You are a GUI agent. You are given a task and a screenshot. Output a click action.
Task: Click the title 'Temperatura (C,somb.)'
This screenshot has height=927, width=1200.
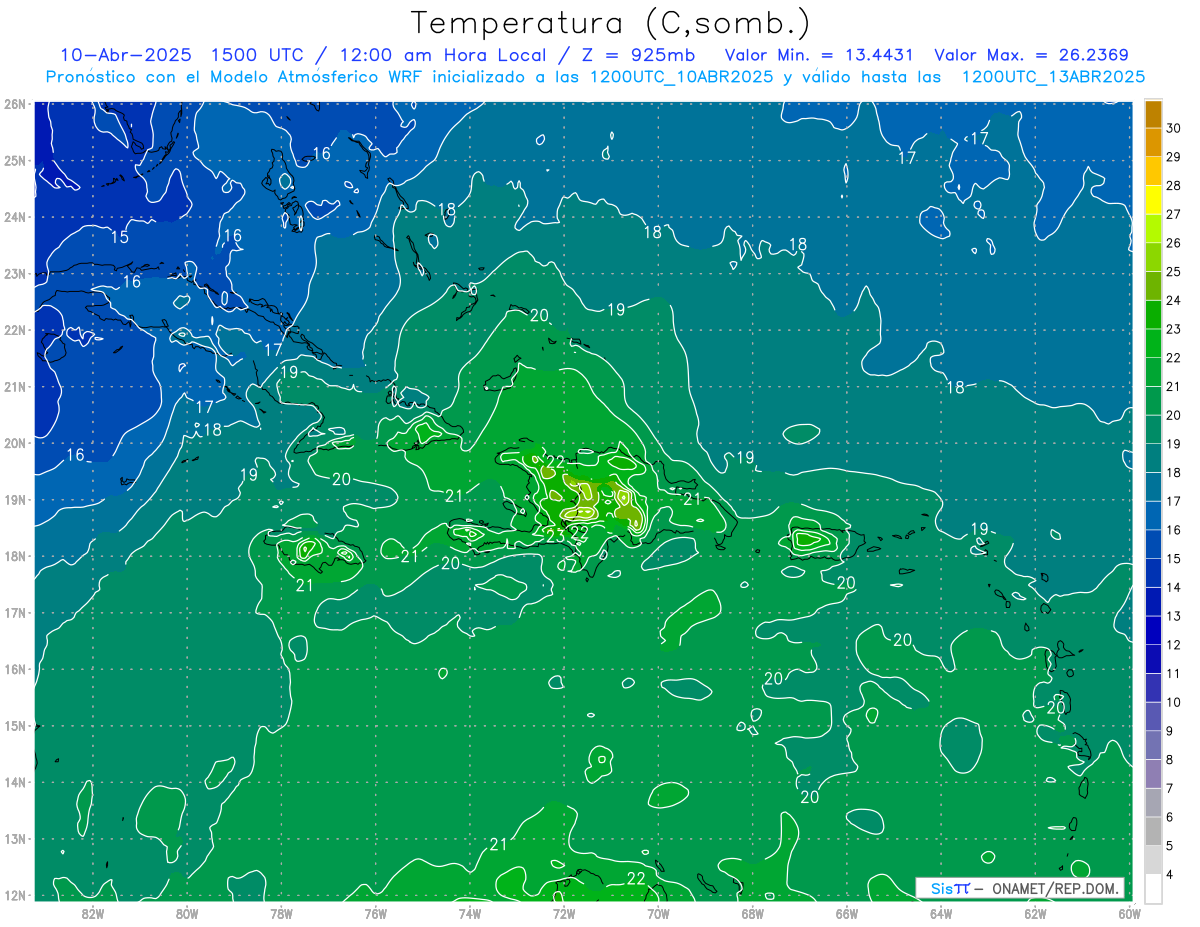[x=611, y=23]
